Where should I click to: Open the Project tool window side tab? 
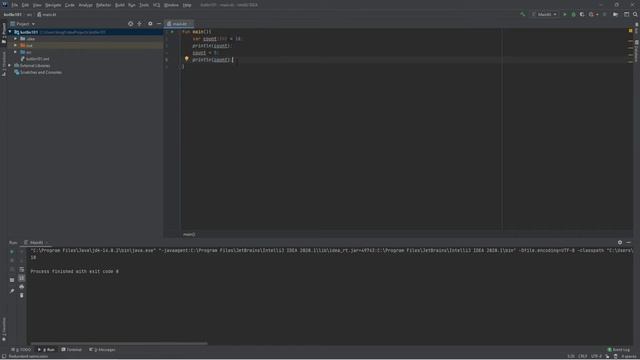[4, 34]
